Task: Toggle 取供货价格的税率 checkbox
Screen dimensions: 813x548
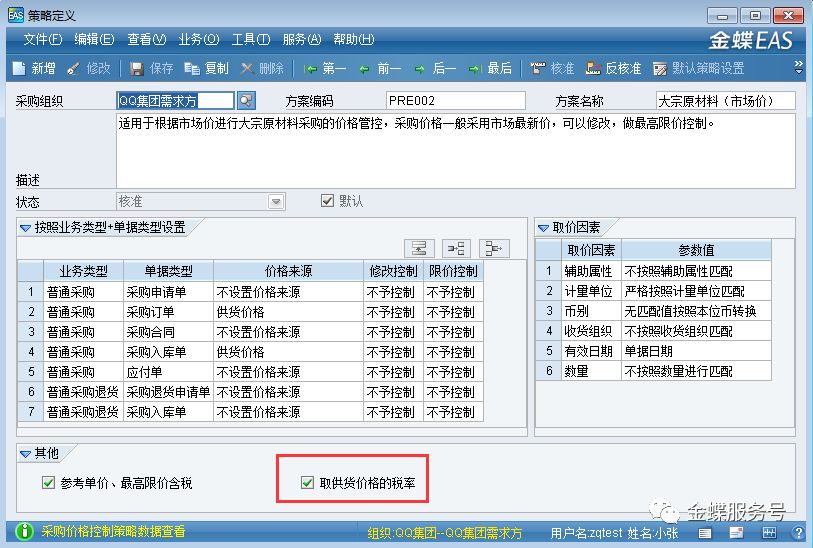Action: point(307,483)
